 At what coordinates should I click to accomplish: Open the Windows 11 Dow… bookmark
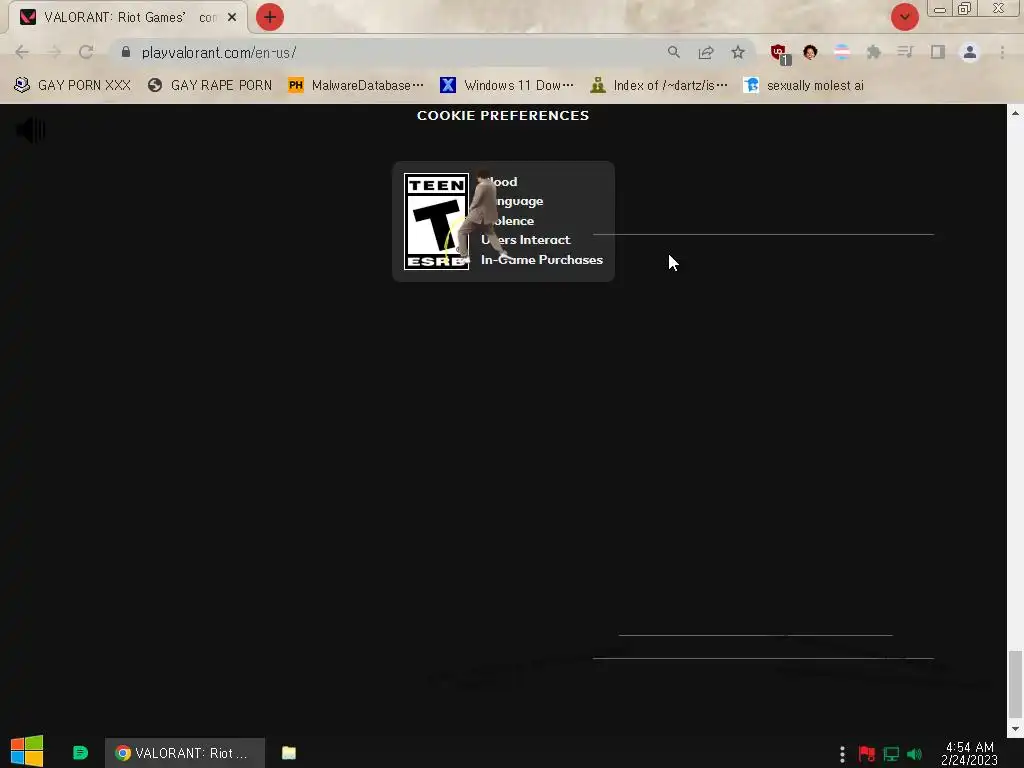(x=507, y=86)
